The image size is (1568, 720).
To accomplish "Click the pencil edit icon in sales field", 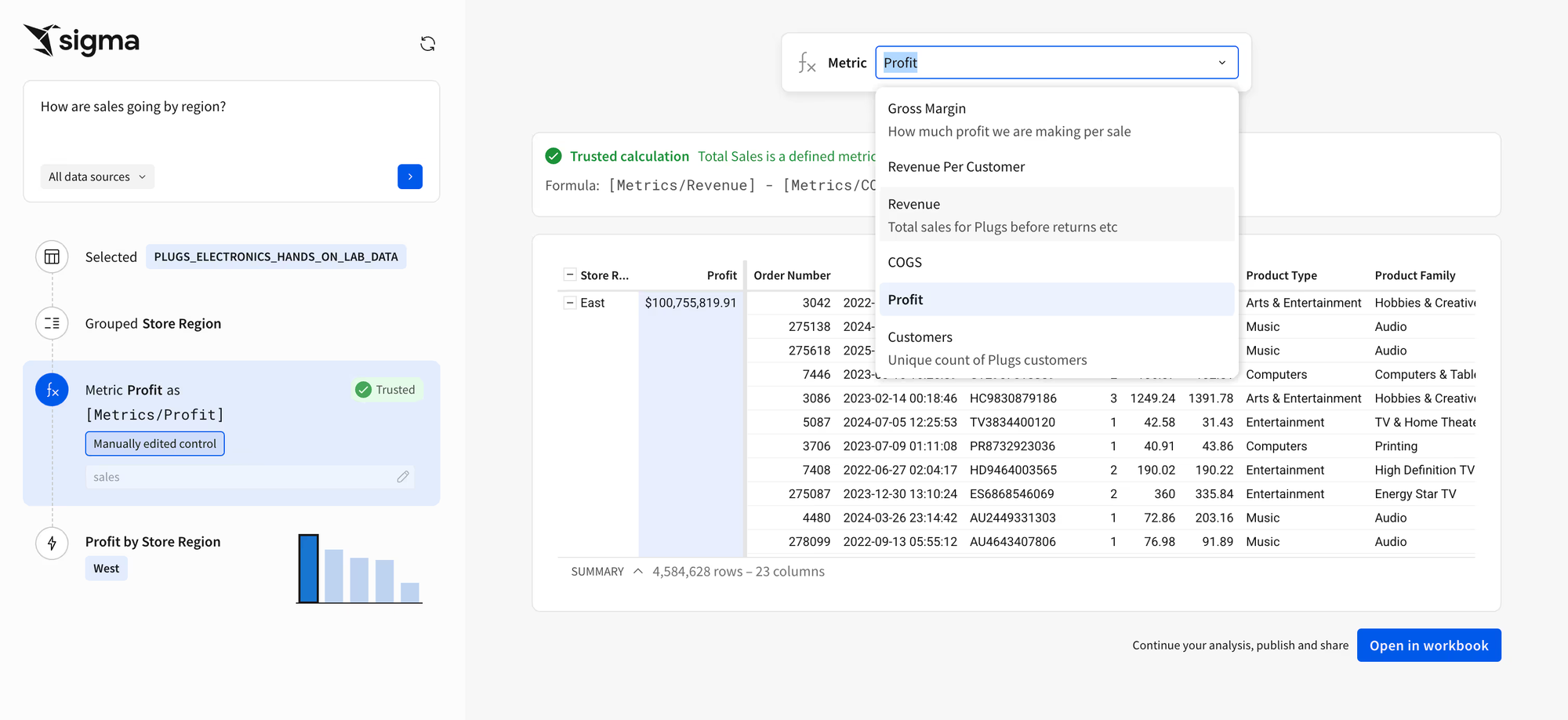I will pos(403,477).
